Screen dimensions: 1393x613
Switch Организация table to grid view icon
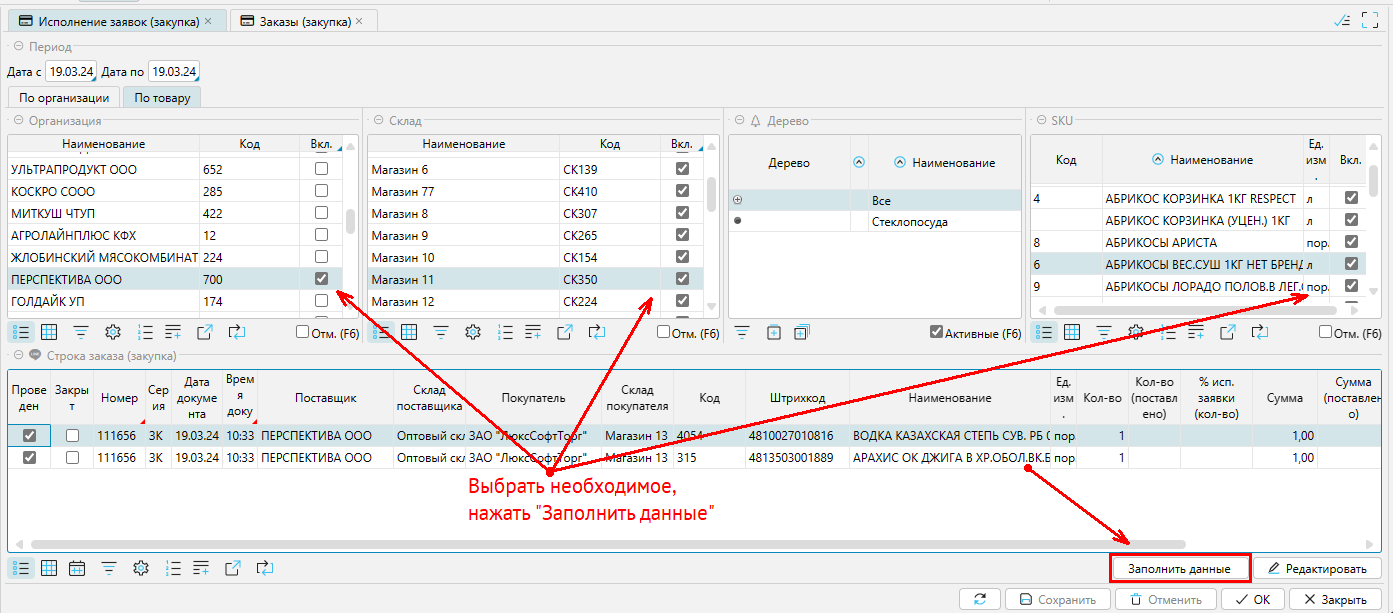tap(48, 332)
